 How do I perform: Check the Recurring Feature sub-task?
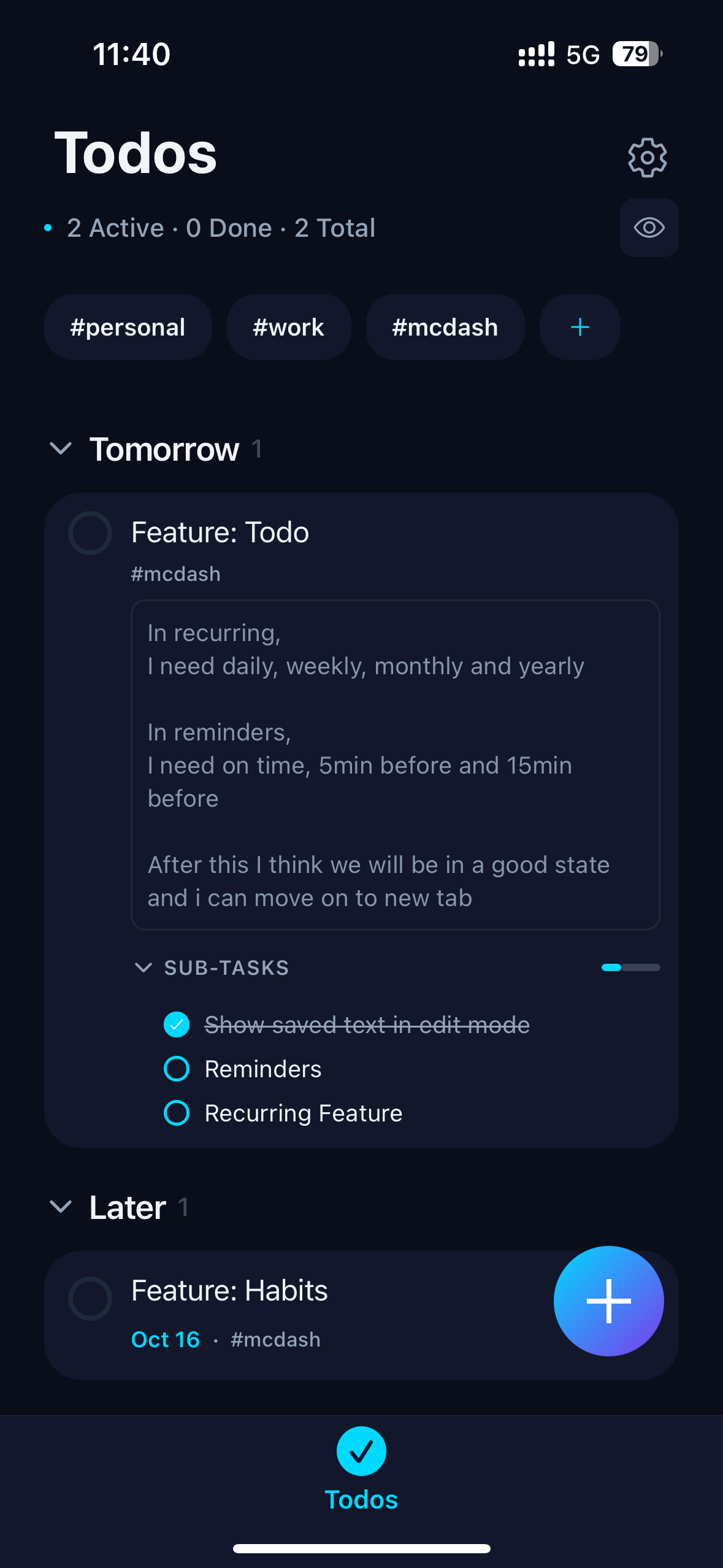(x=177, y=1113)
